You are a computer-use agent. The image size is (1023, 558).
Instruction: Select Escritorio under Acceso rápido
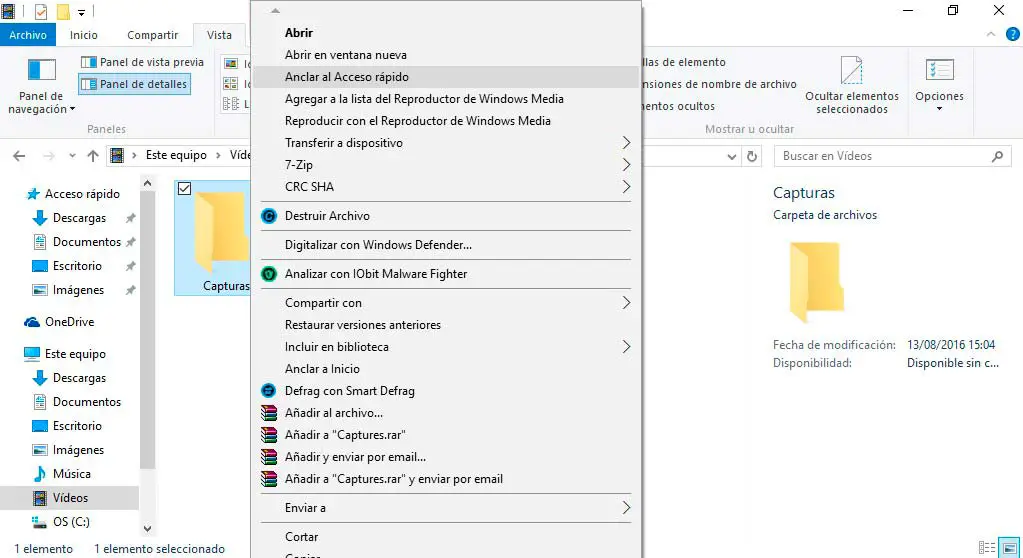click(x=77, y=266)
